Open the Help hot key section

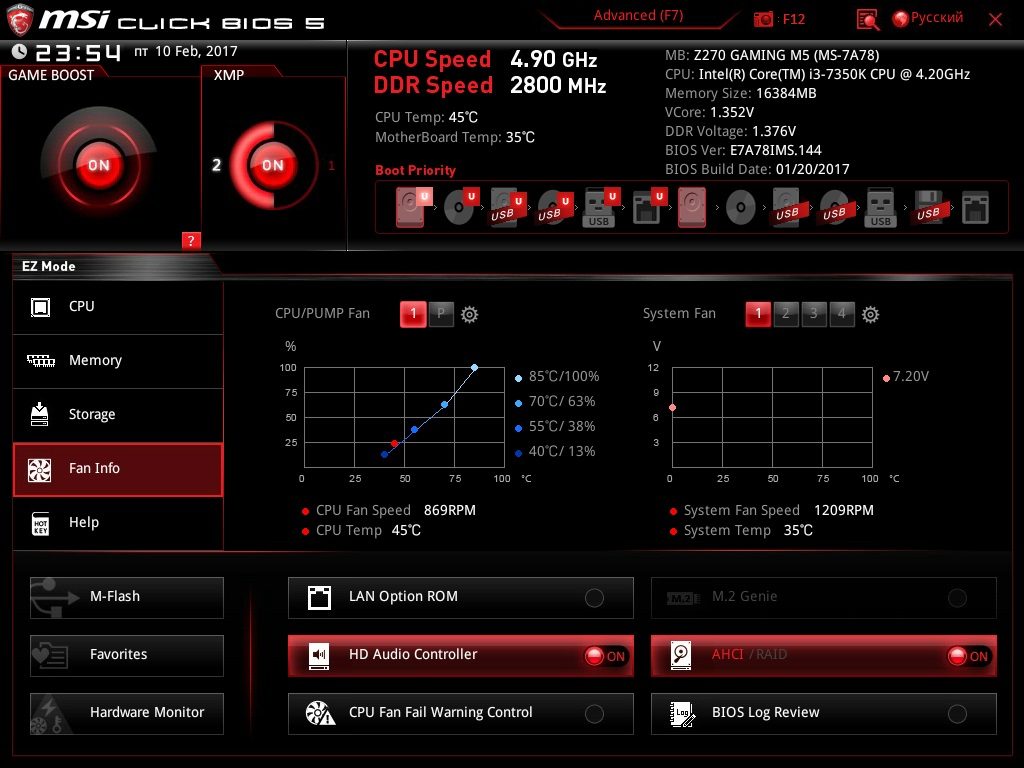pyautogui.click(x=118, y=524)
